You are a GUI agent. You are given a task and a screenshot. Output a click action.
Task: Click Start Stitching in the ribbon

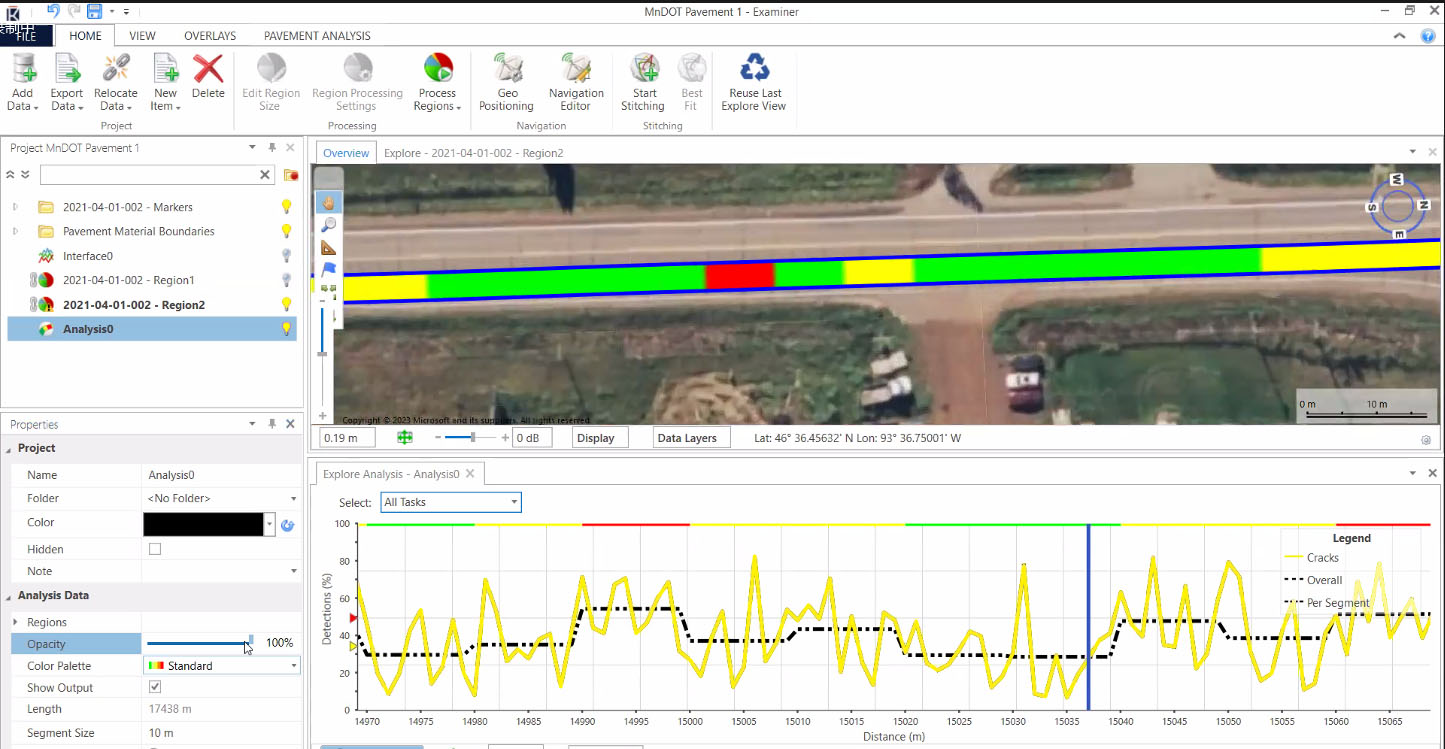(643, 70)
